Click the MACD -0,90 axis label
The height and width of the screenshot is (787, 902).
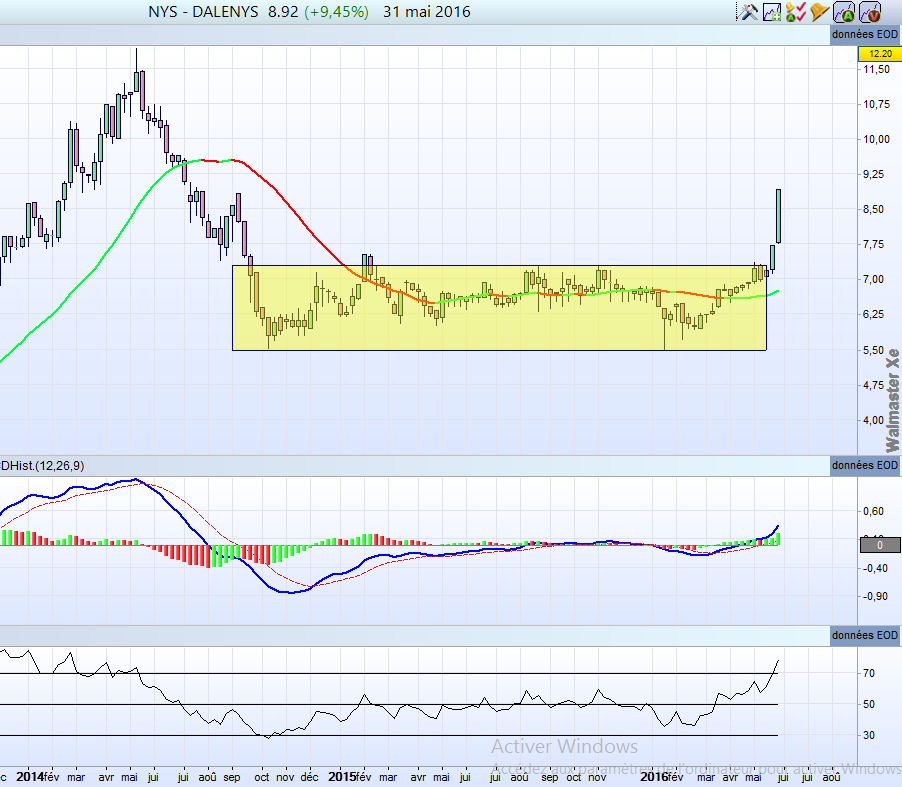tap(874, 596)
